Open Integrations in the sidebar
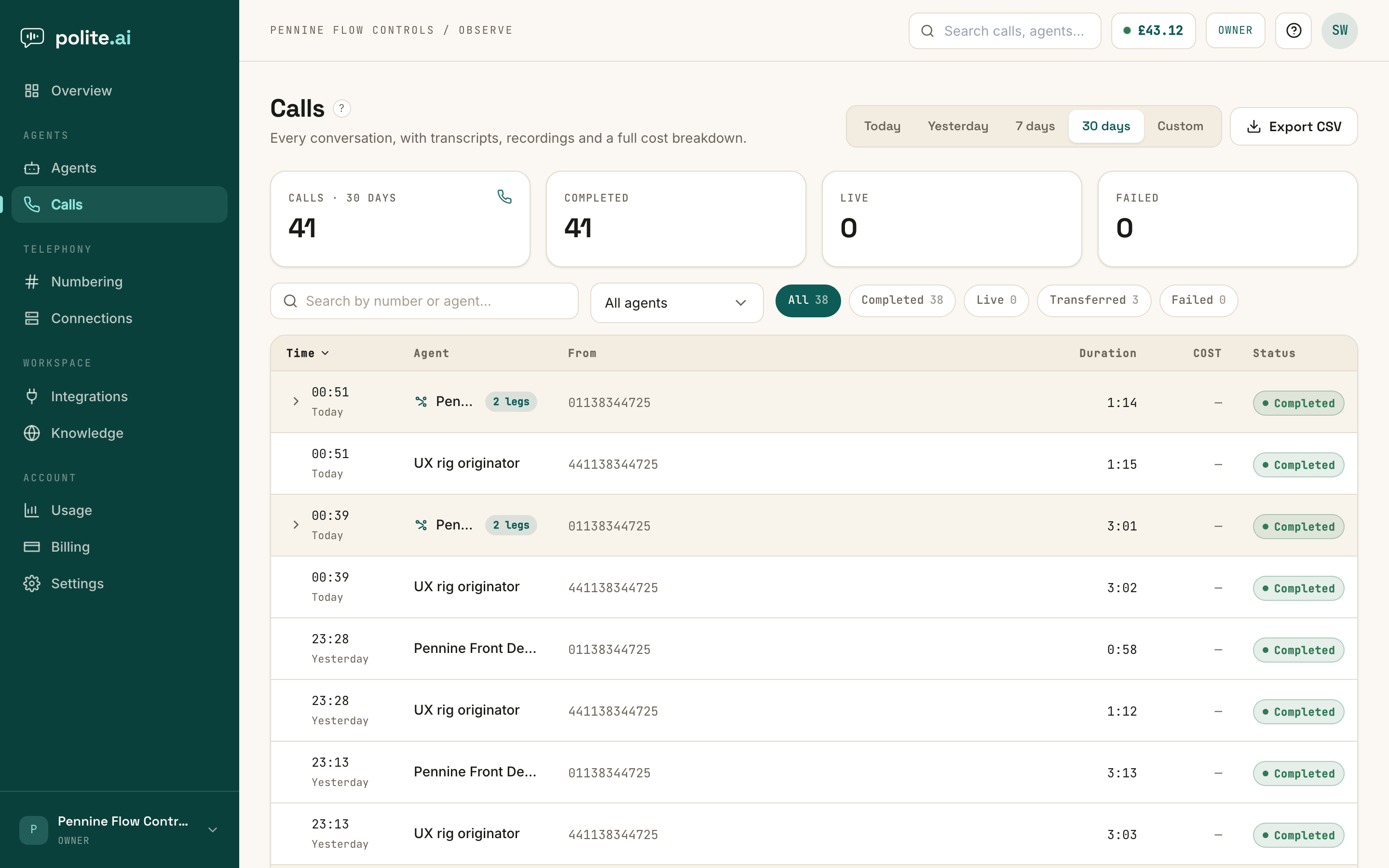The height and width of the screenshot is (868, 1389). coord(120,396)
